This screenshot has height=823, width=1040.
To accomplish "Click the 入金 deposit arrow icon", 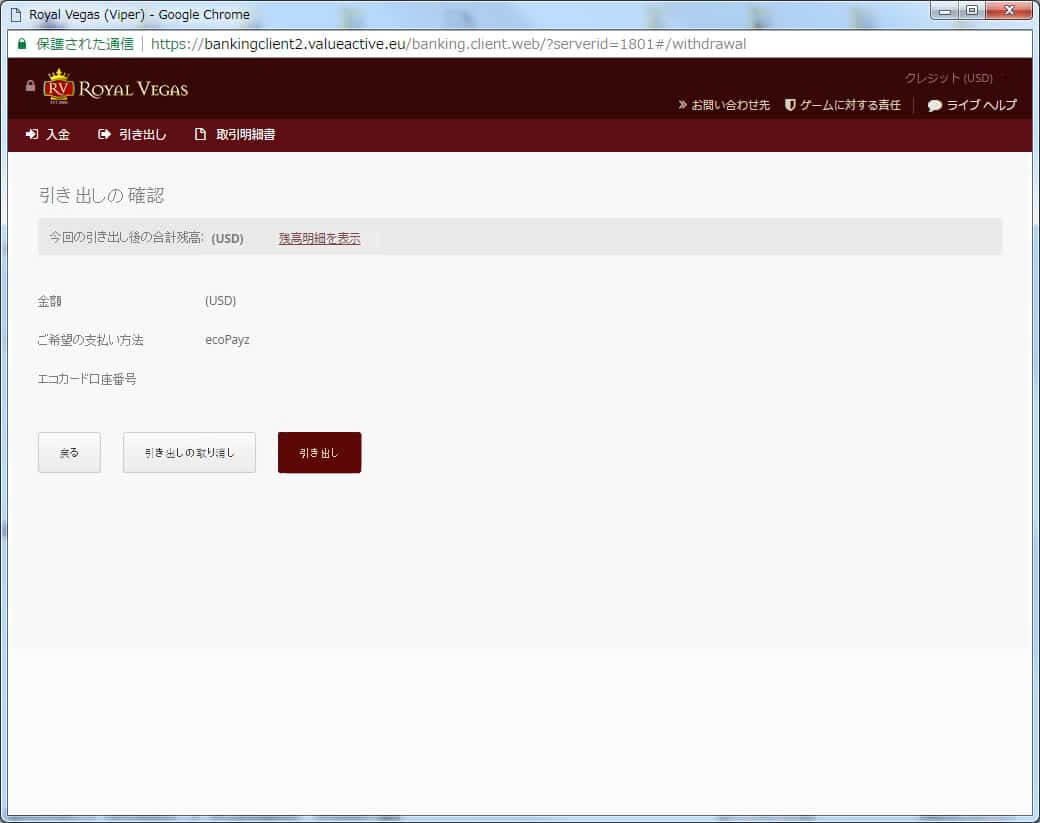I will click(x=32, y=135).
